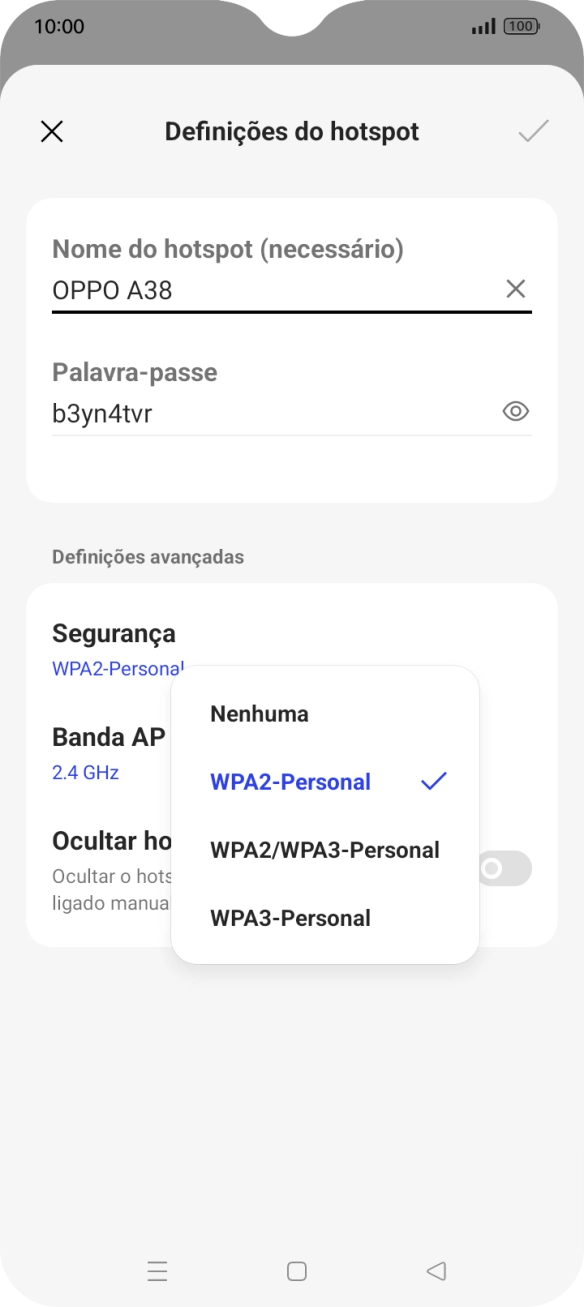Reveal the password with the eye icon
Viewport: 584px width, 1307px height.
(516, 411)
